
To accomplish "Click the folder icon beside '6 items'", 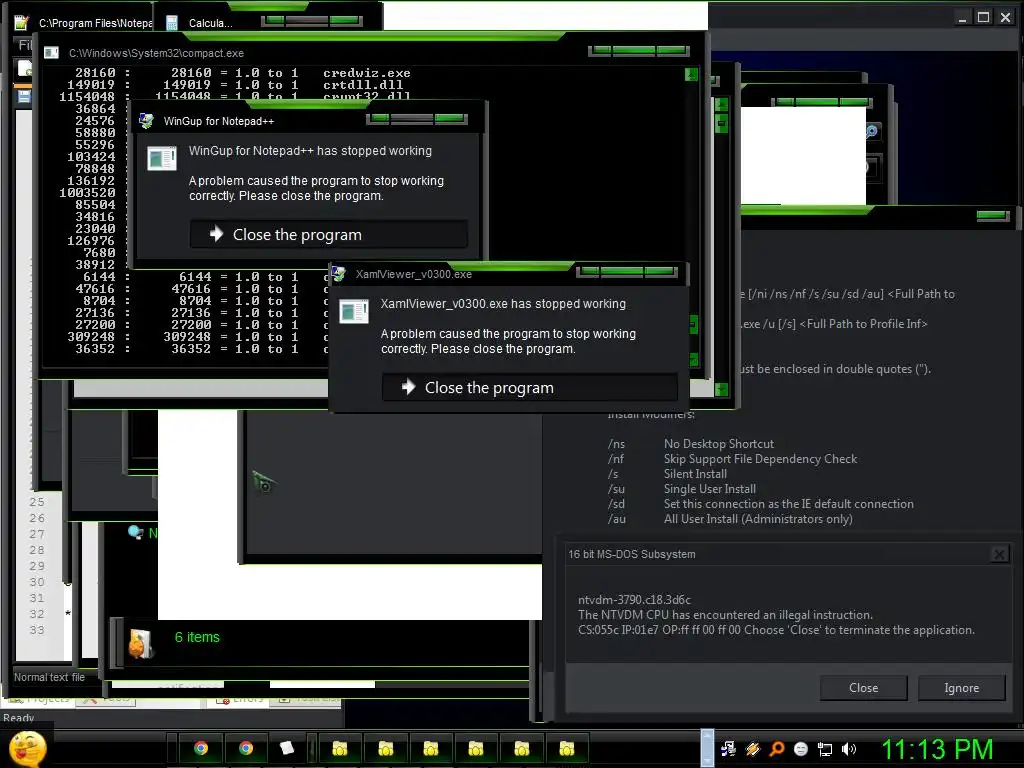I will (x=140, y=643).
